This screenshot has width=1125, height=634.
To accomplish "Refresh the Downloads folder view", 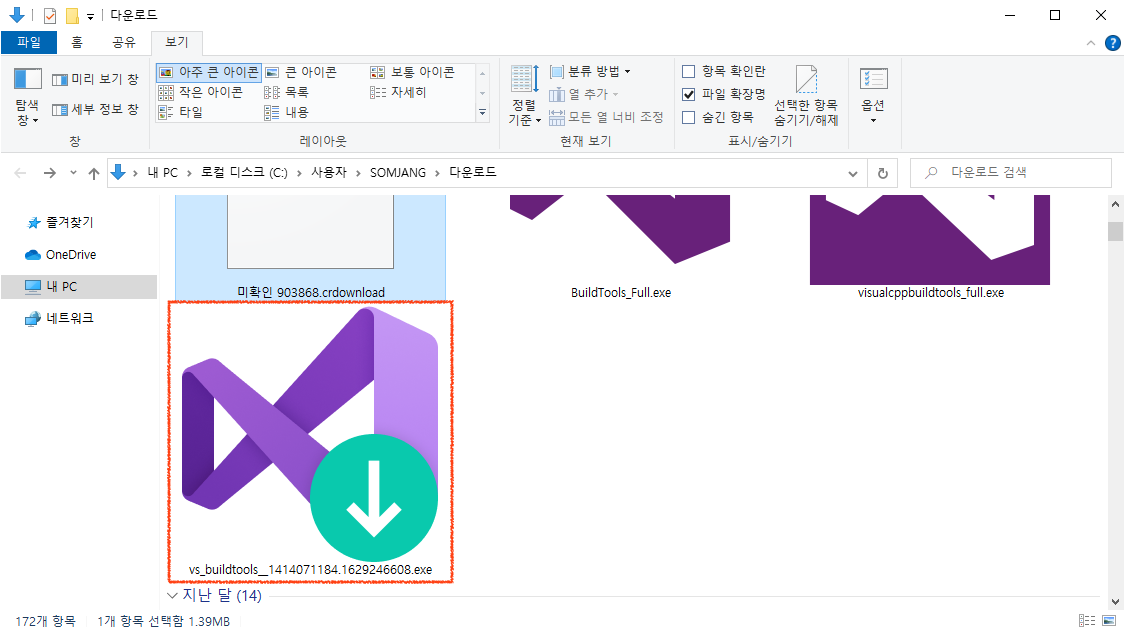I will coord(882,173).
